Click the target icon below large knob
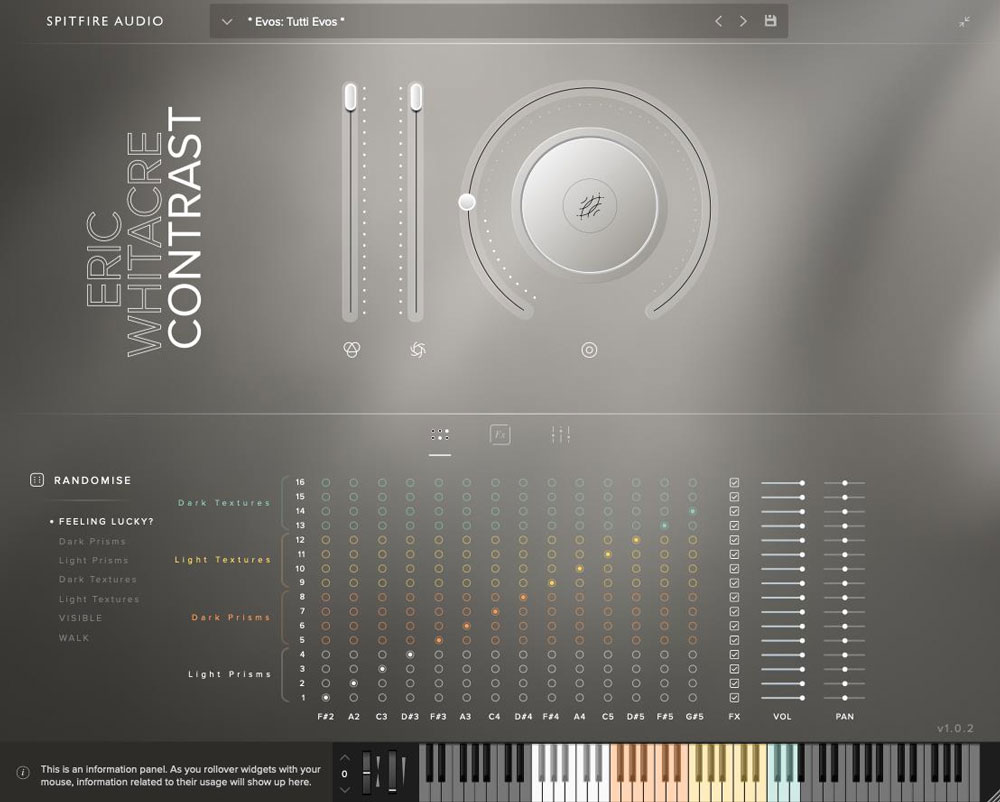Viewport: 1000px width, 802px height. coord(589,349)
